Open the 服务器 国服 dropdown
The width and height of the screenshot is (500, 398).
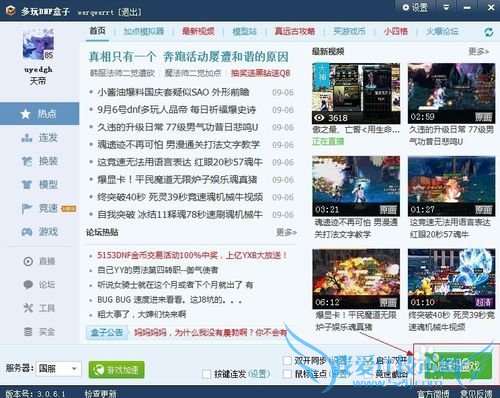(x=58, y=369)
